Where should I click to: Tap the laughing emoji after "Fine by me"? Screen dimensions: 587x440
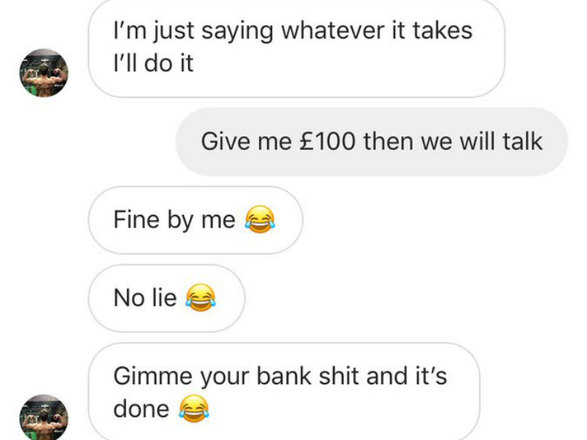(260, 219)
